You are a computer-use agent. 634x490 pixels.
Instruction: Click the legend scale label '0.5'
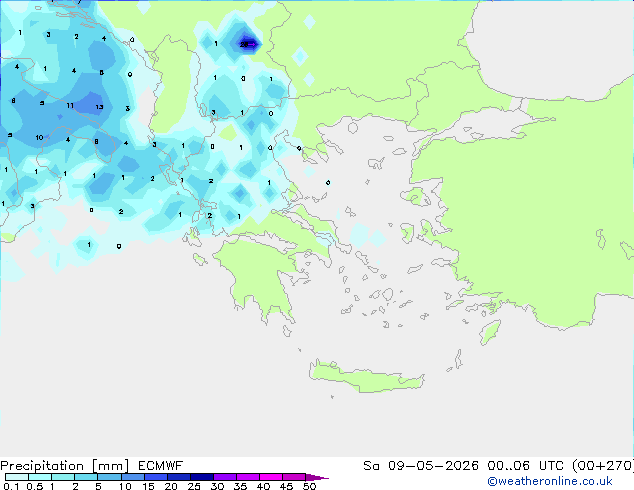35,486
